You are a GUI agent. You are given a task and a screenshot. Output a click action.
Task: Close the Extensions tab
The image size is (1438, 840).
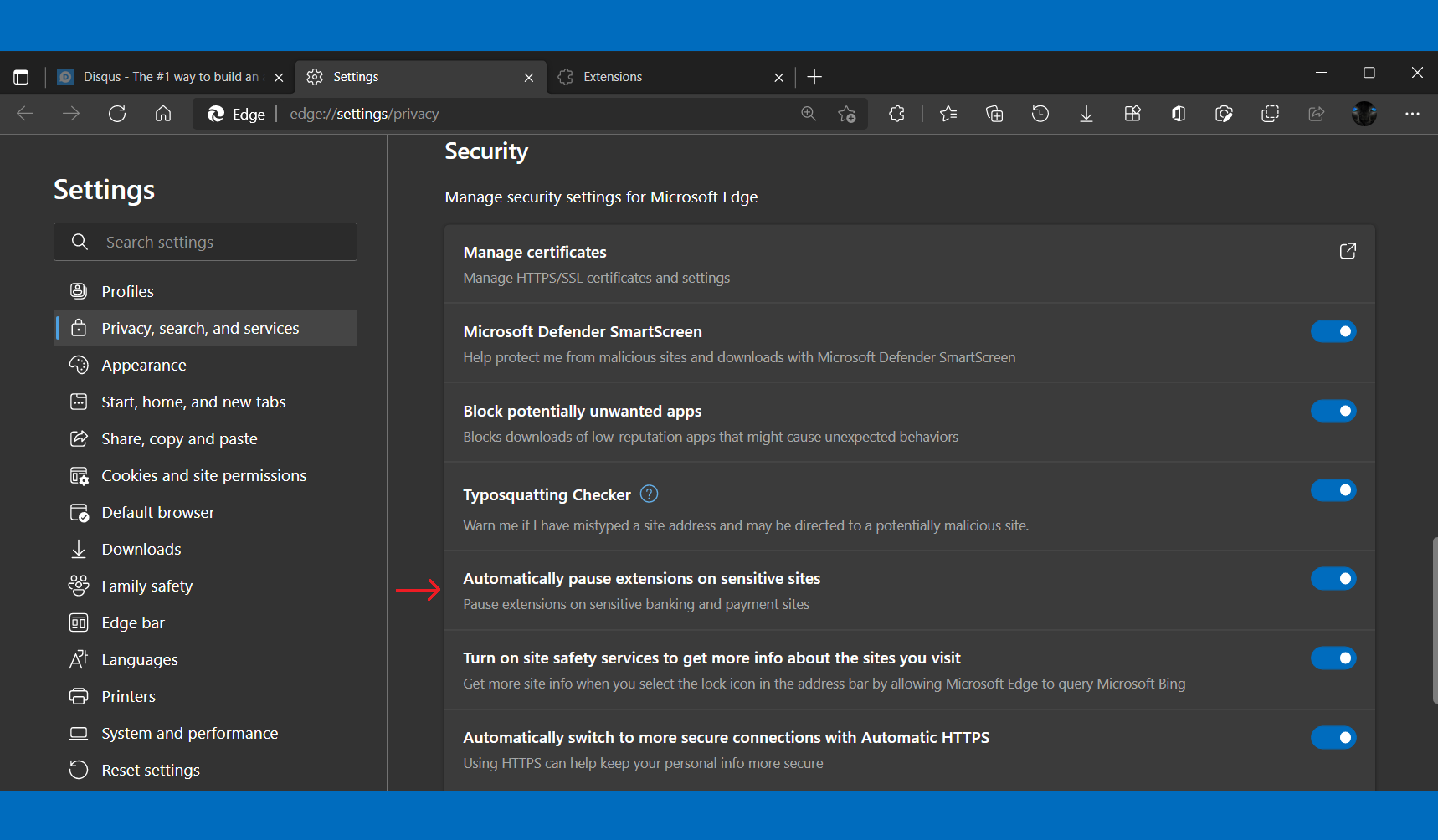coord(778,77)
